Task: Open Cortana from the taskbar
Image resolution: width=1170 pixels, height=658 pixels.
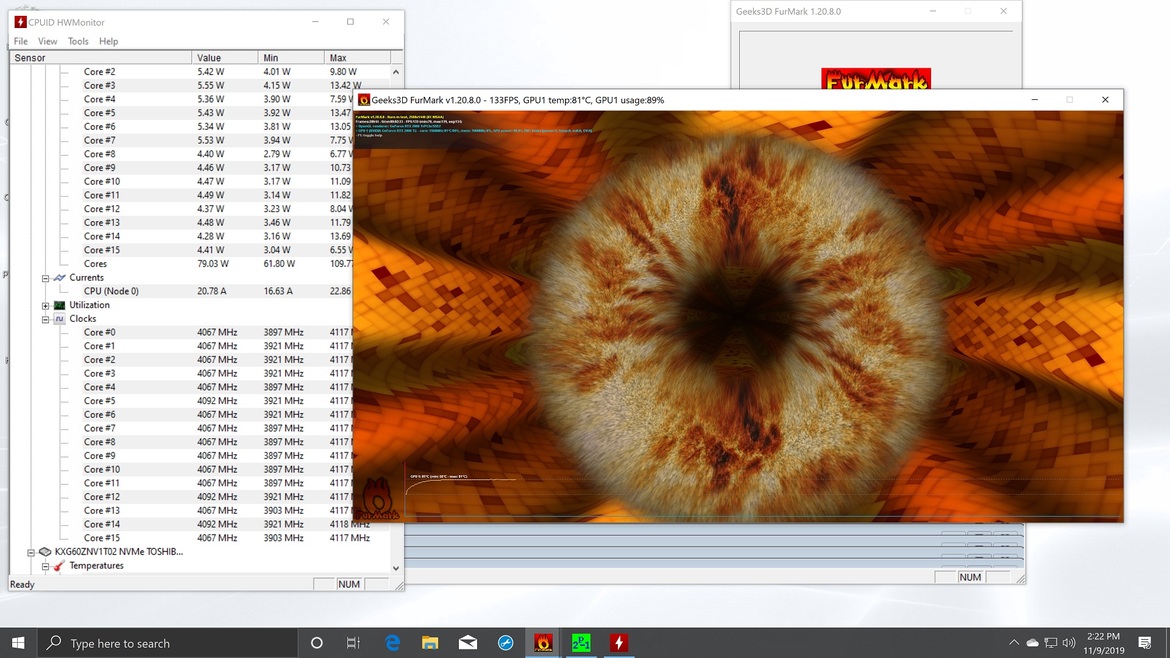Action: 316,642
